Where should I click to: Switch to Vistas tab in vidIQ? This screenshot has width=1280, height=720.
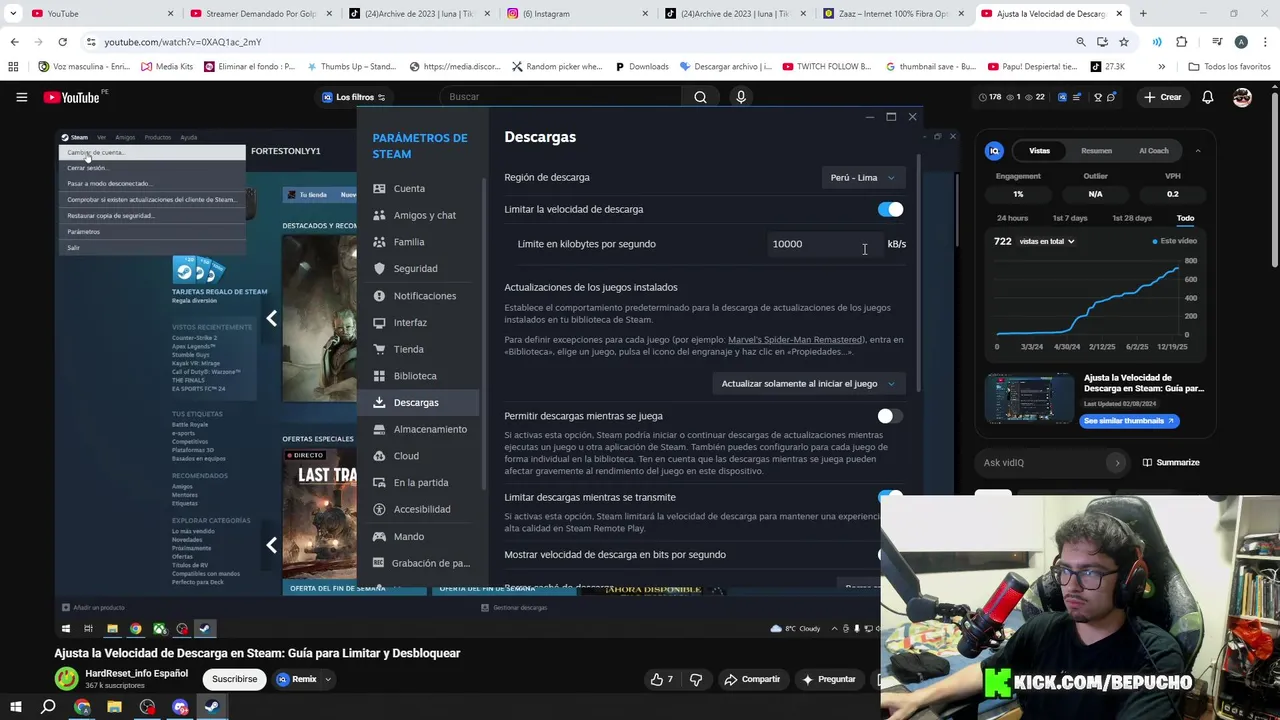click(x=1040, y=151)
